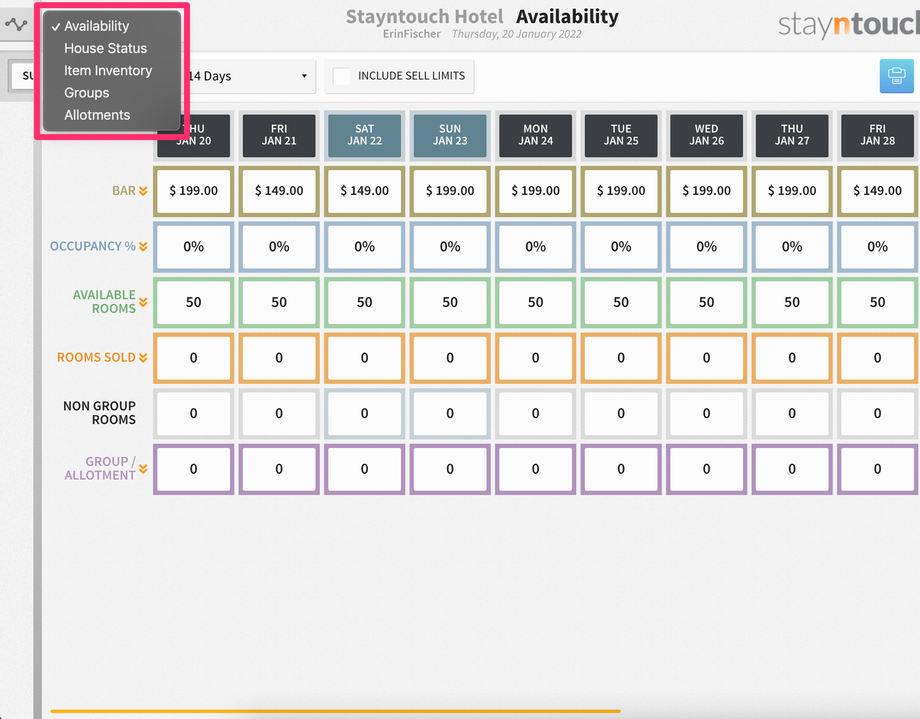Click the OCCUPANCY % row label
Viewport: 920px width, 719px height.
point(93,247)
